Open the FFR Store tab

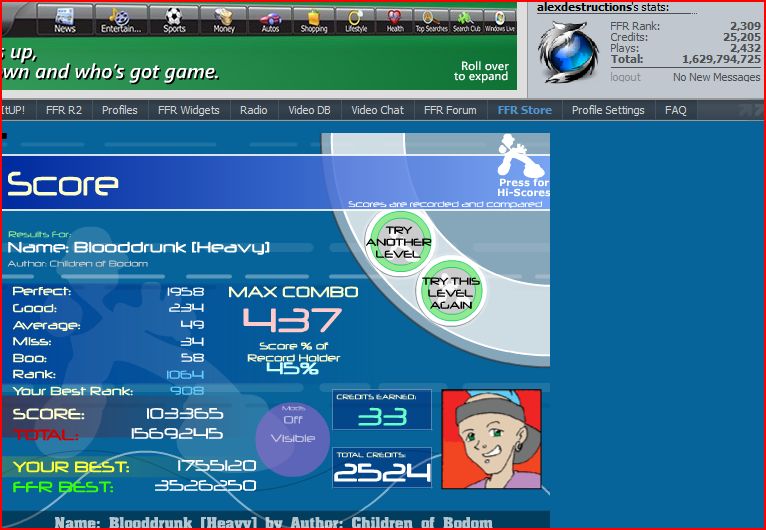click(x=525, y=110)
